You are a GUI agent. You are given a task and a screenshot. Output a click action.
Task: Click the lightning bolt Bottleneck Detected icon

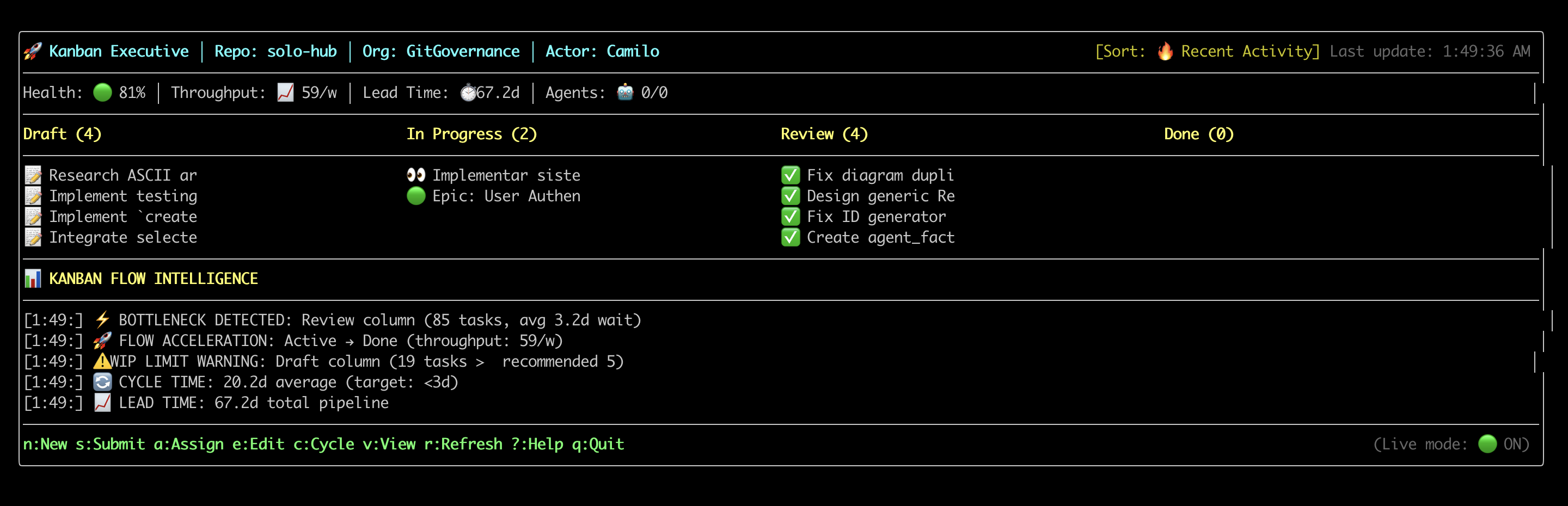pyautogui.click(x=102, y=320)
